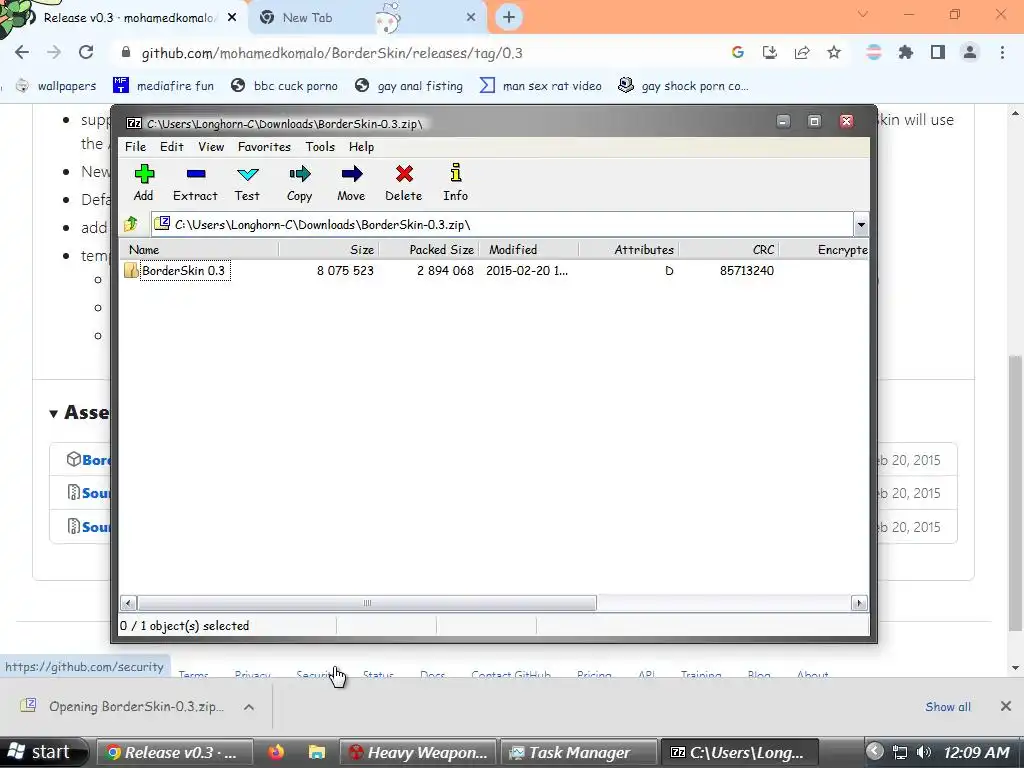1024x768 pixels.
Task: Sort files by the Name column
Action: [x=199, y=249]
